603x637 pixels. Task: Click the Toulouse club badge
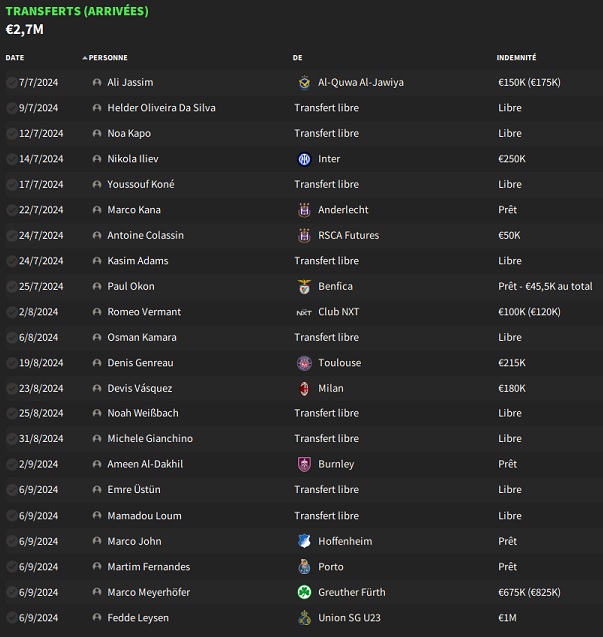coord(304,363)
